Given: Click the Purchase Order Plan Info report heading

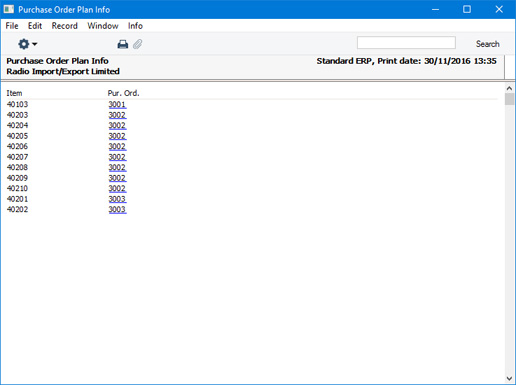Looking at the screenshot, I should 57,61.
